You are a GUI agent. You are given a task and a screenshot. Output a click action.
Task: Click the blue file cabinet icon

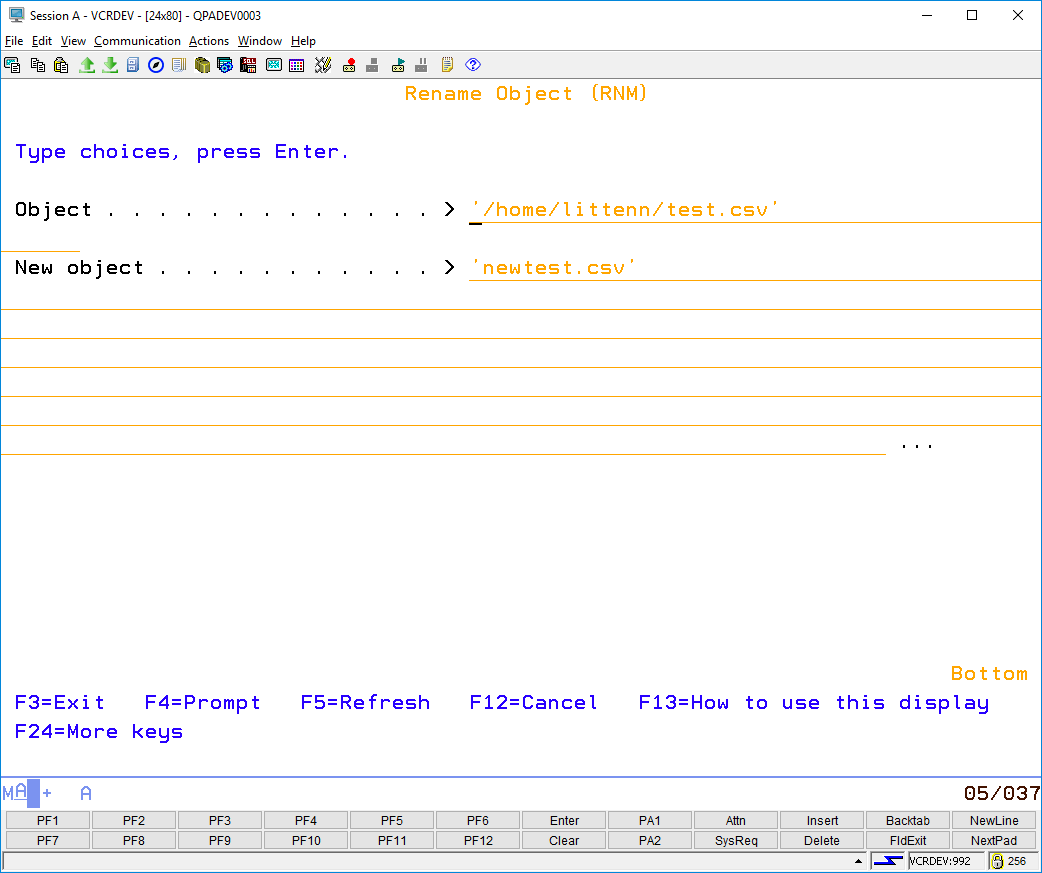(x=133, y=65)
